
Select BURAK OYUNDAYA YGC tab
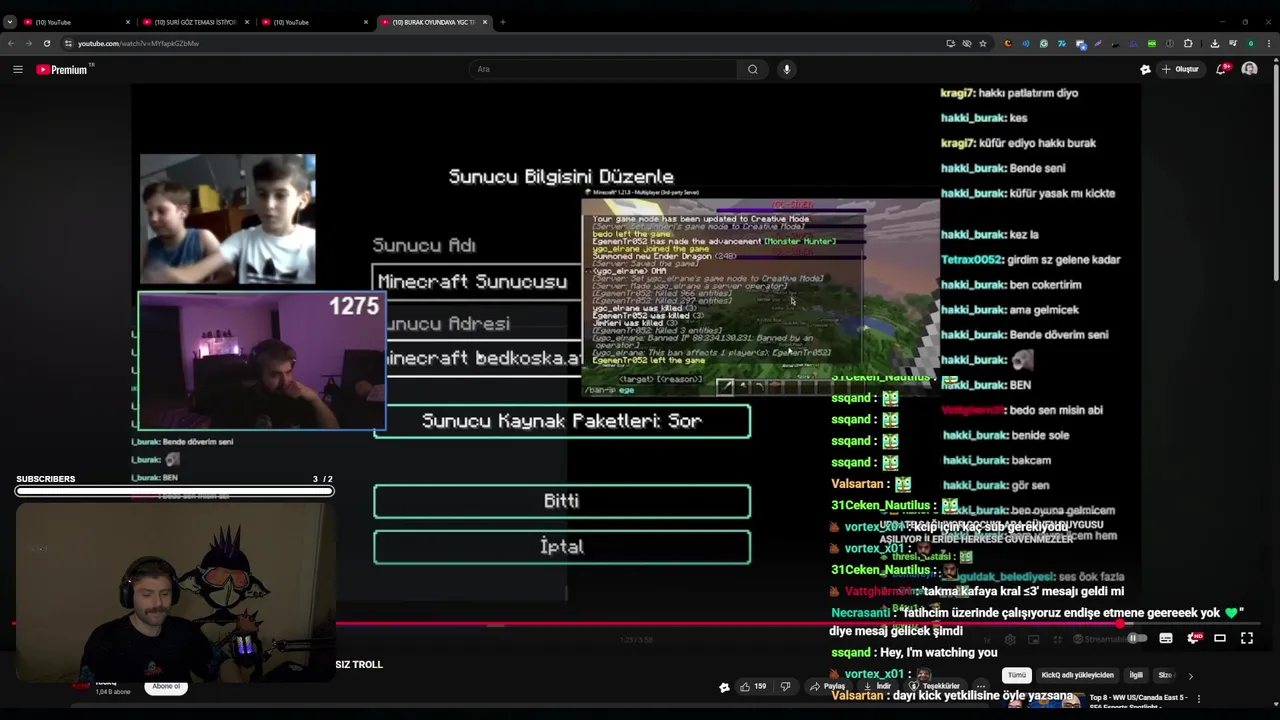433,22
